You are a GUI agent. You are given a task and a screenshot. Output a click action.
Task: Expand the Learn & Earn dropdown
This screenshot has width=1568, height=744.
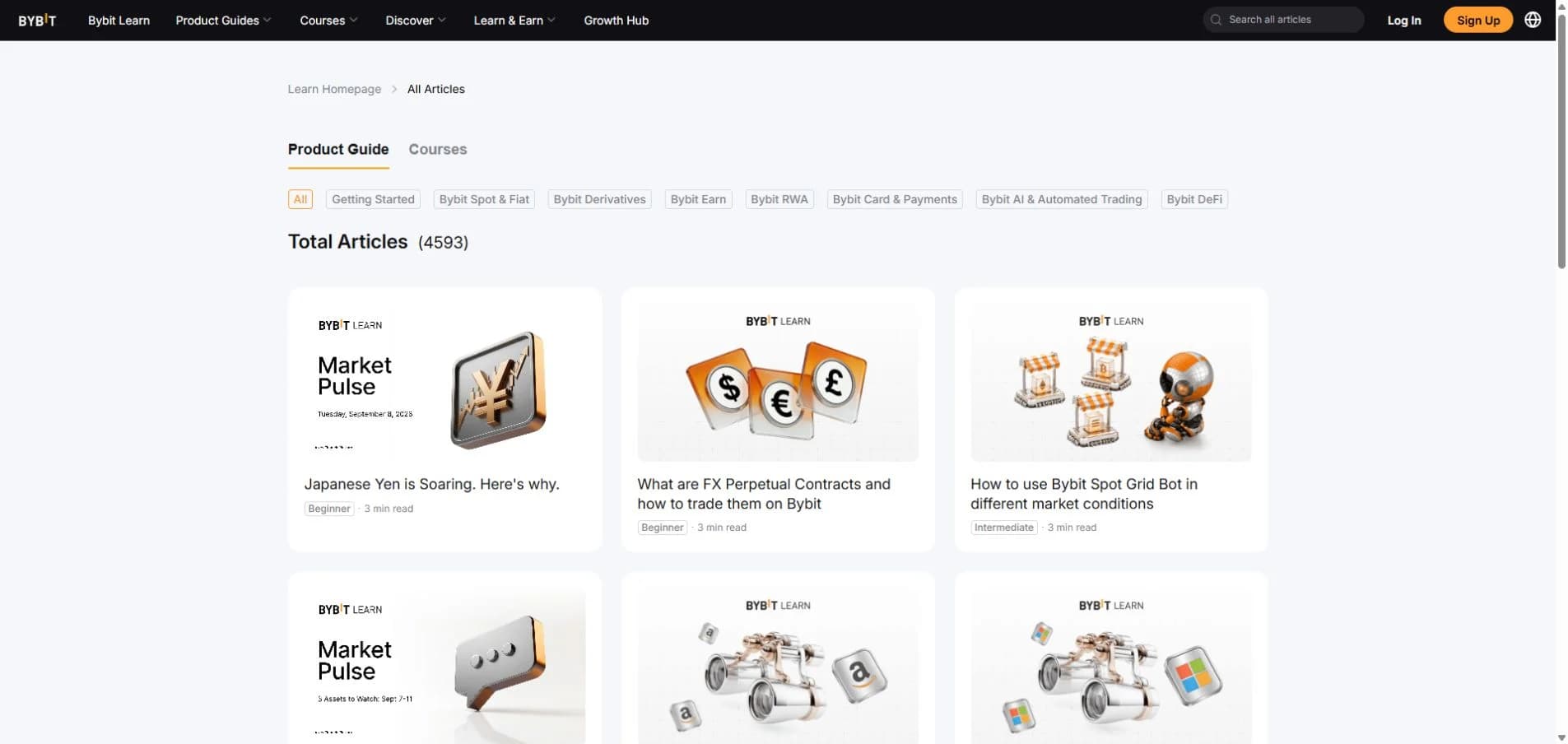[514, 21]
